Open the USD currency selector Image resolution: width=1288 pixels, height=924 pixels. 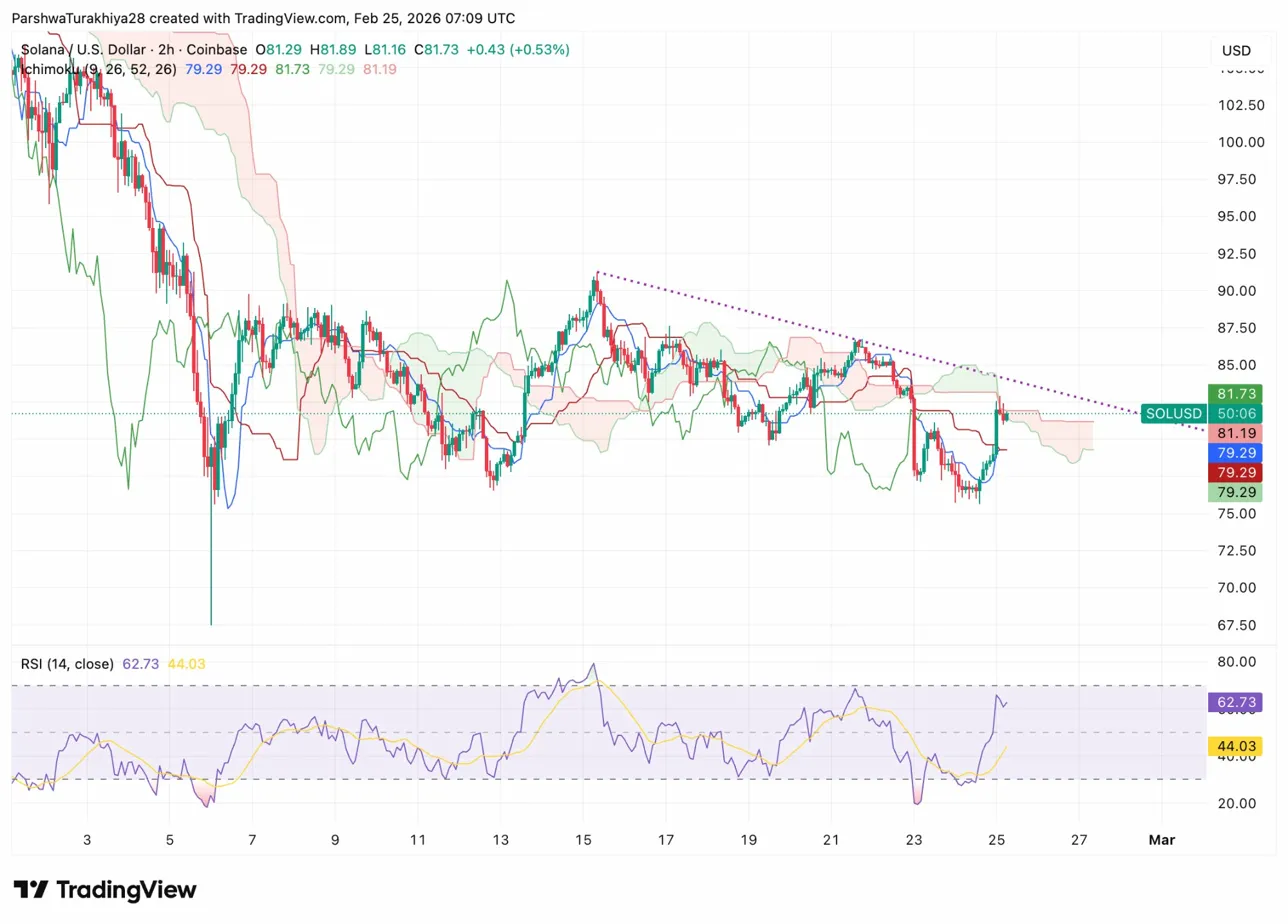coord(1236,51)
